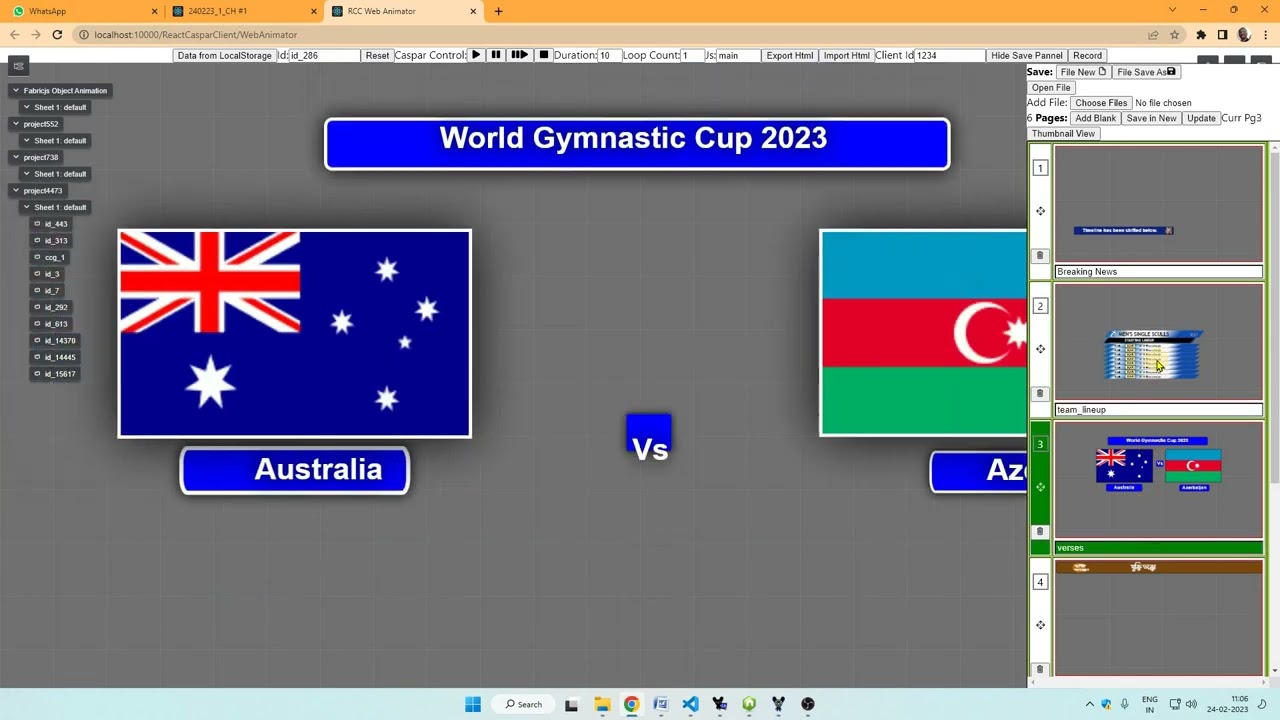The height and width of the screenshot is (720, 1280).
Task: Select the page 2 team lineup thumbnail
Action: click(x=1159, y=343)
